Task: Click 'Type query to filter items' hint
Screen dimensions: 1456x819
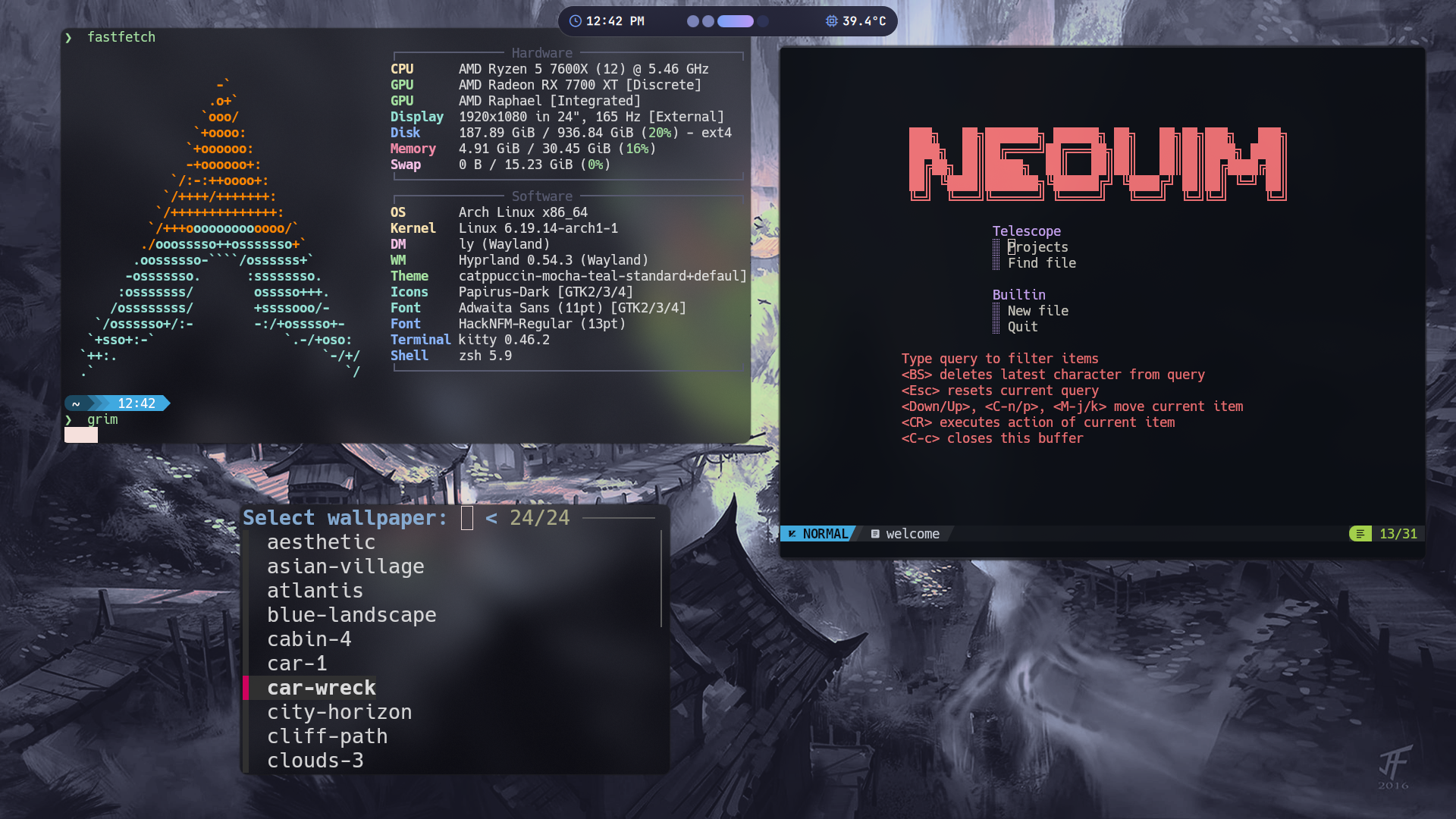Action: pyautogui.click(x=1000, y=359)
